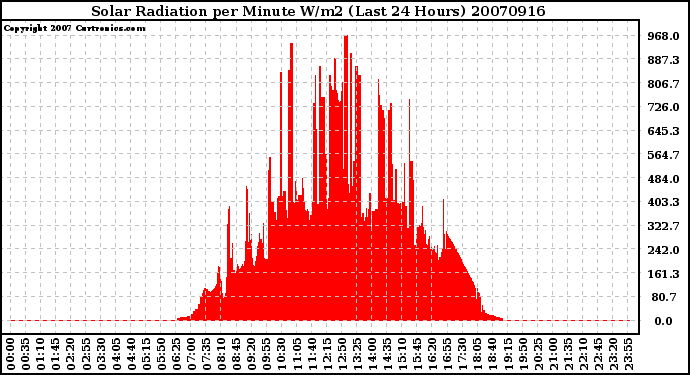This screenshot has height=375, width=690.
Task: Click the 11:40 time label
Action: pyautogui.click(x=311, y=355)
